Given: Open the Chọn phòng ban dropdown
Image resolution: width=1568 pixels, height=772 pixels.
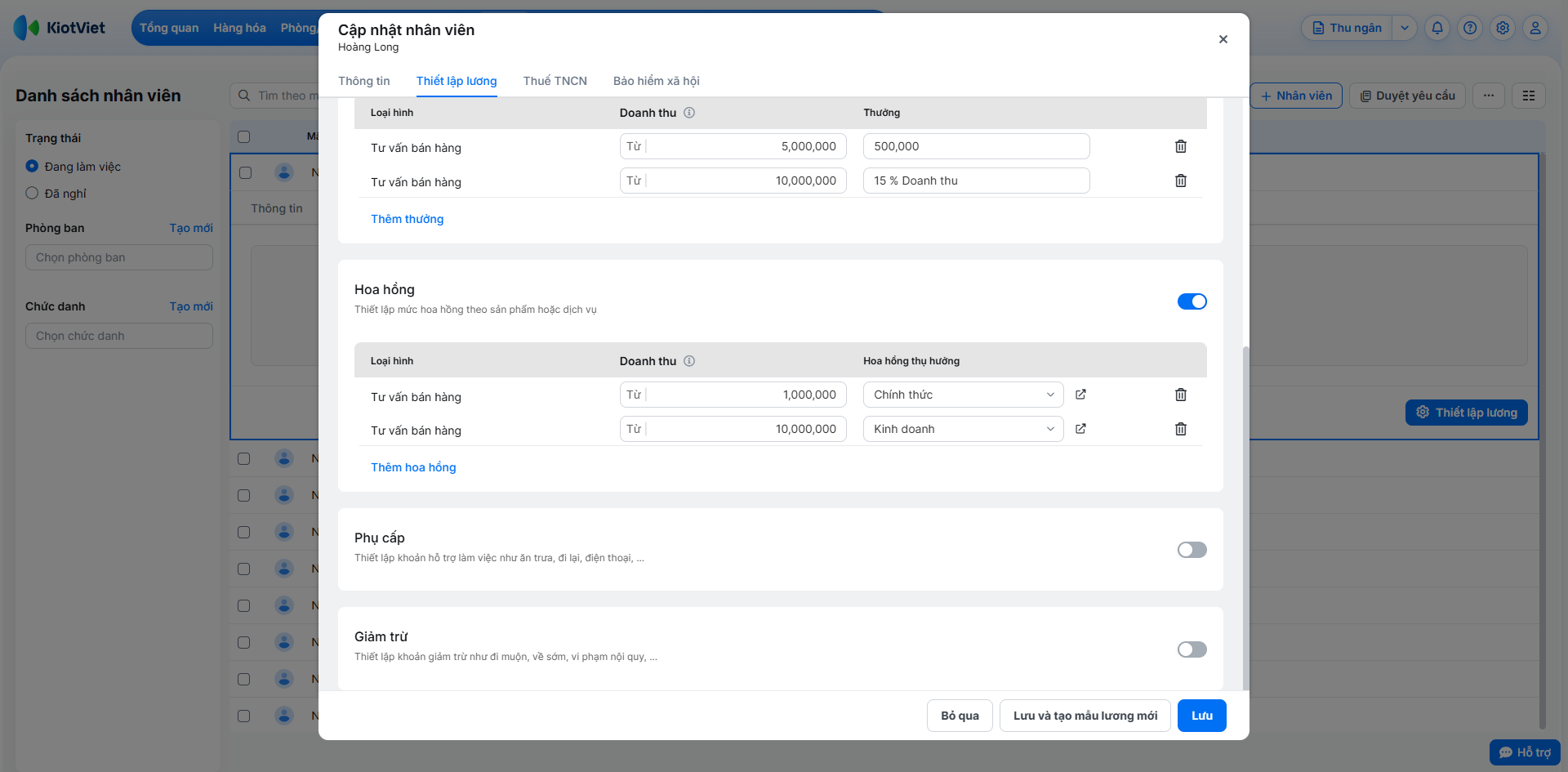Looking at the screenshot, I should point(119,257).
